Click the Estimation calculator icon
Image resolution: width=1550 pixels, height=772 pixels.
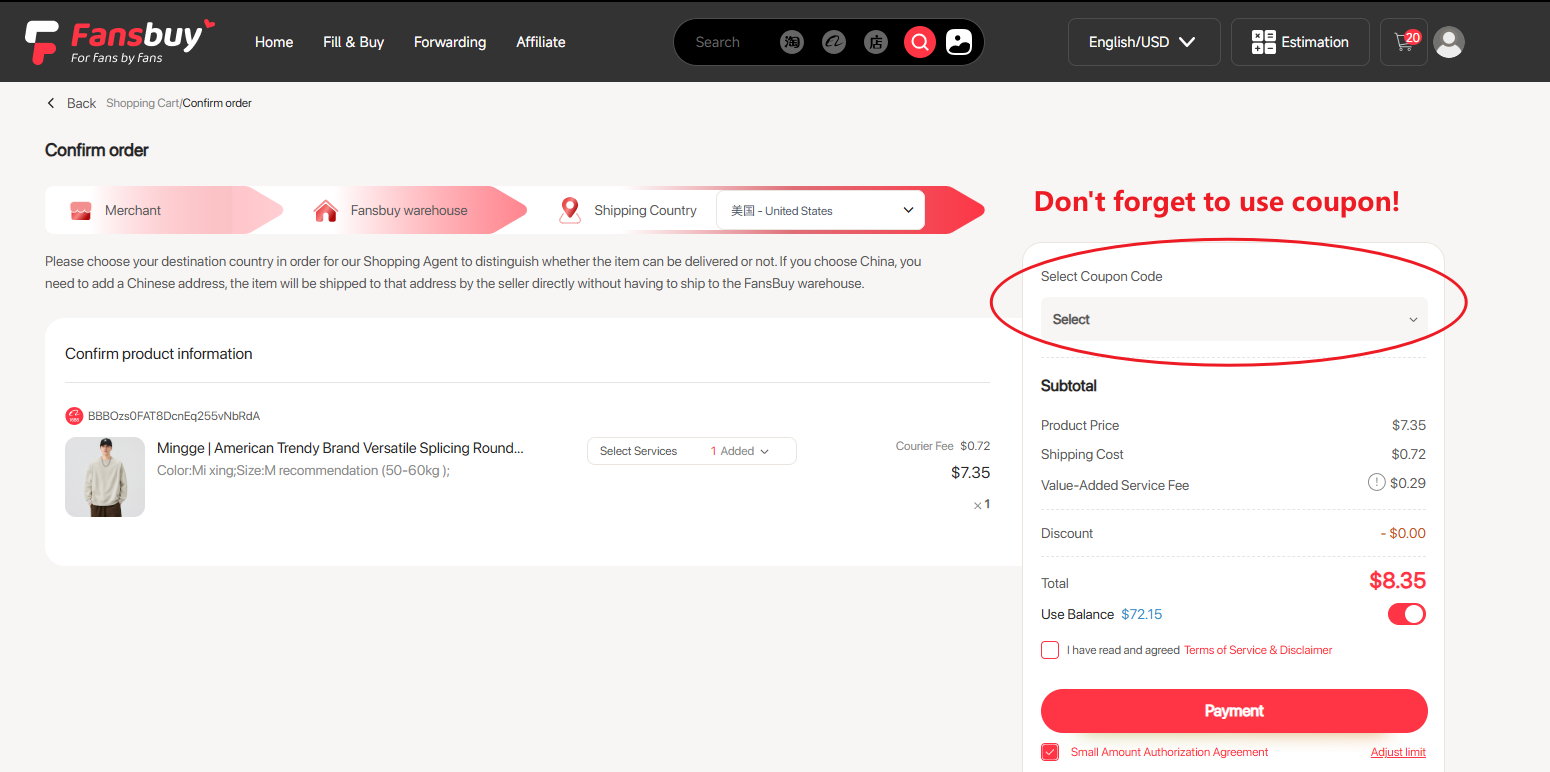(1264, 42)
